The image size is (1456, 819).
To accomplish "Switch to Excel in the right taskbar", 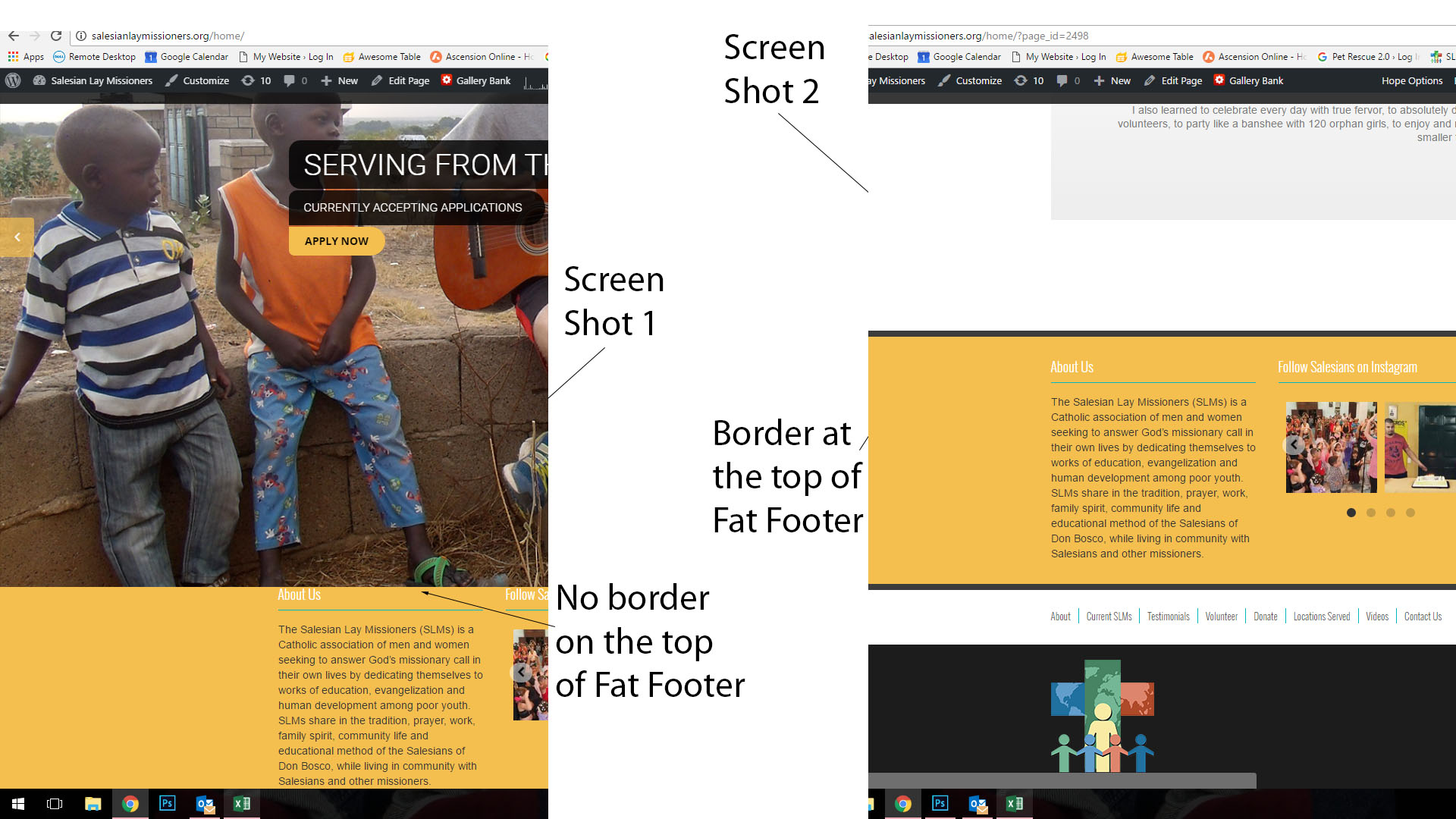I will (1015, 804).
